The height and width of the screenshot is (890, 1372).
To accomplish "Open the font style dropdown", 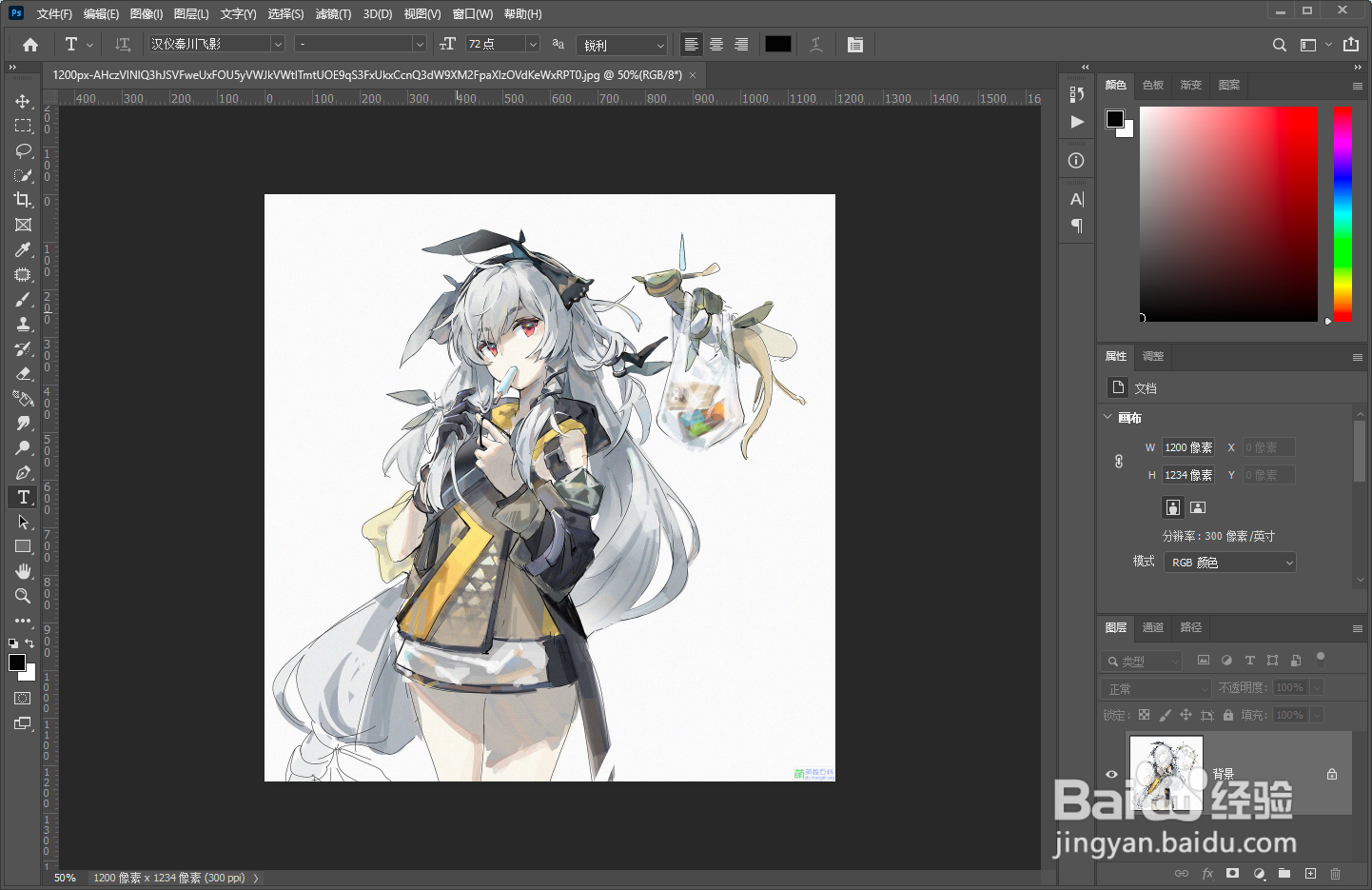I will point(361,44).
